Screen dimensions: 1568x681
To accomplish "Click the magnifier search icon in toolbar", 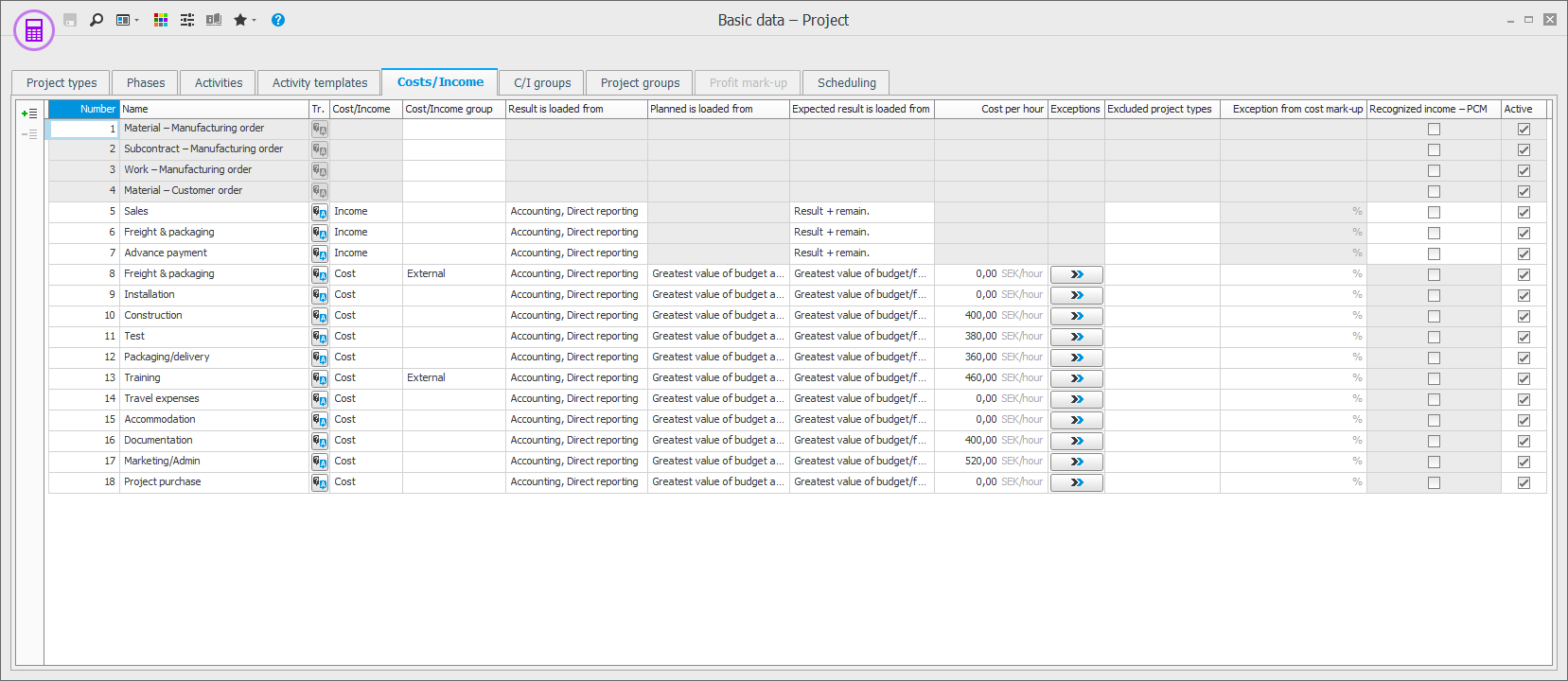I will coord(97,20).
